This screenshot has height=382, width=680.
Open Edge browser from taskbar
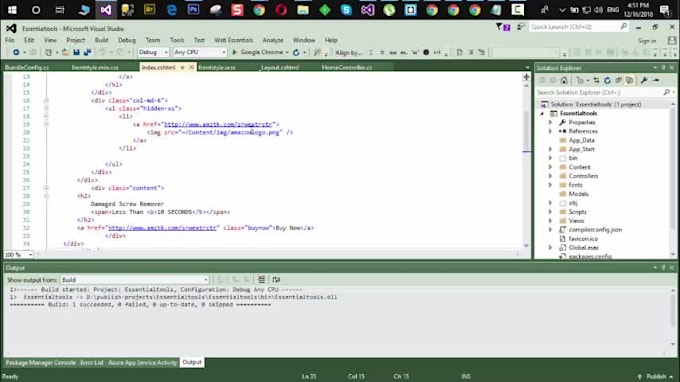pos(172,10)
